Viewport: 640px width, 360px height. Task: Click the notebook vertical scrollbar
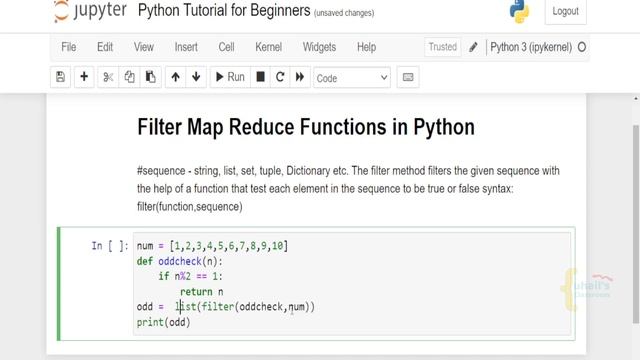[x=636, y=224]
